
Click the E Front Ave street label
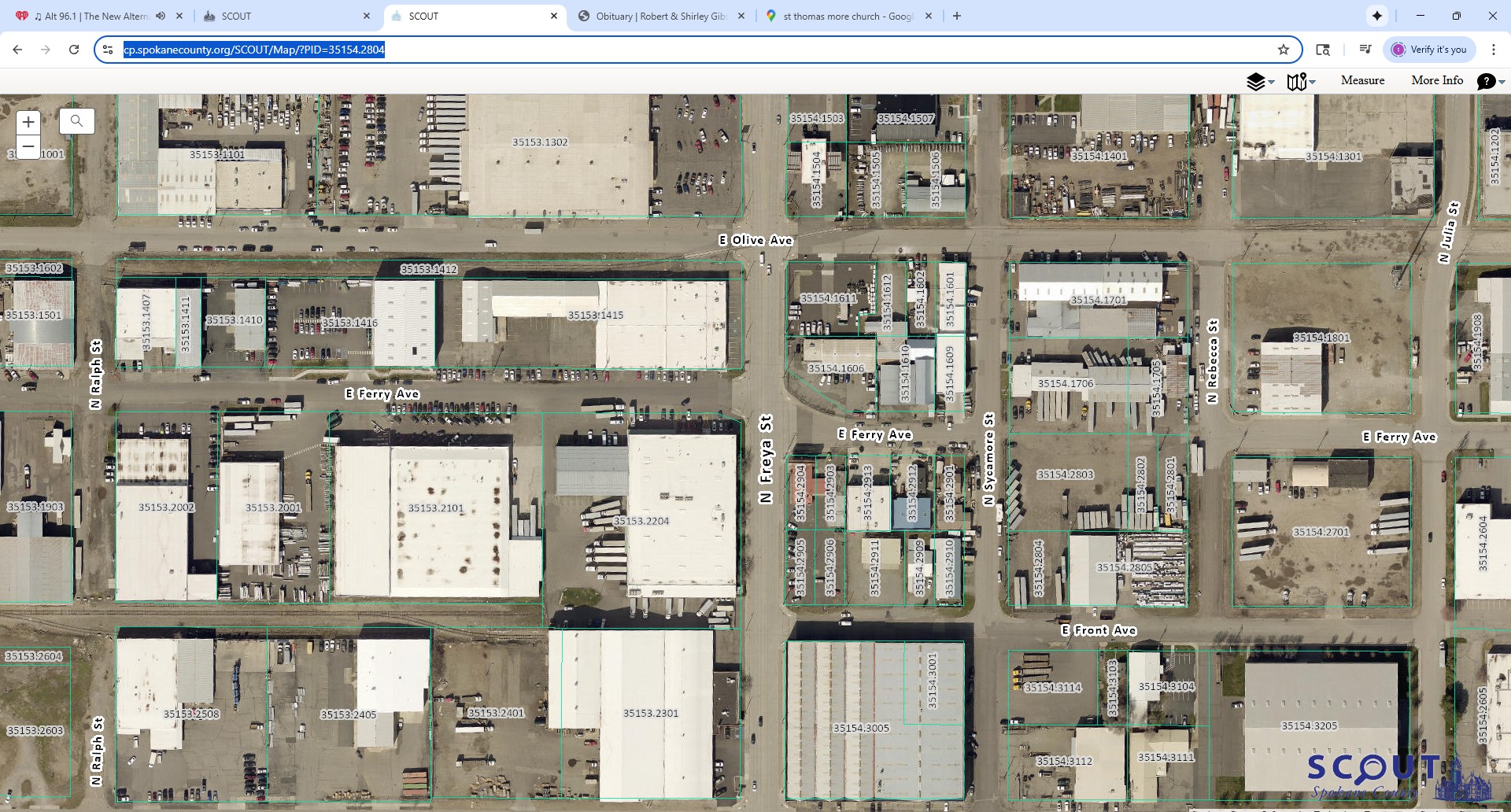coord(1099,630)
